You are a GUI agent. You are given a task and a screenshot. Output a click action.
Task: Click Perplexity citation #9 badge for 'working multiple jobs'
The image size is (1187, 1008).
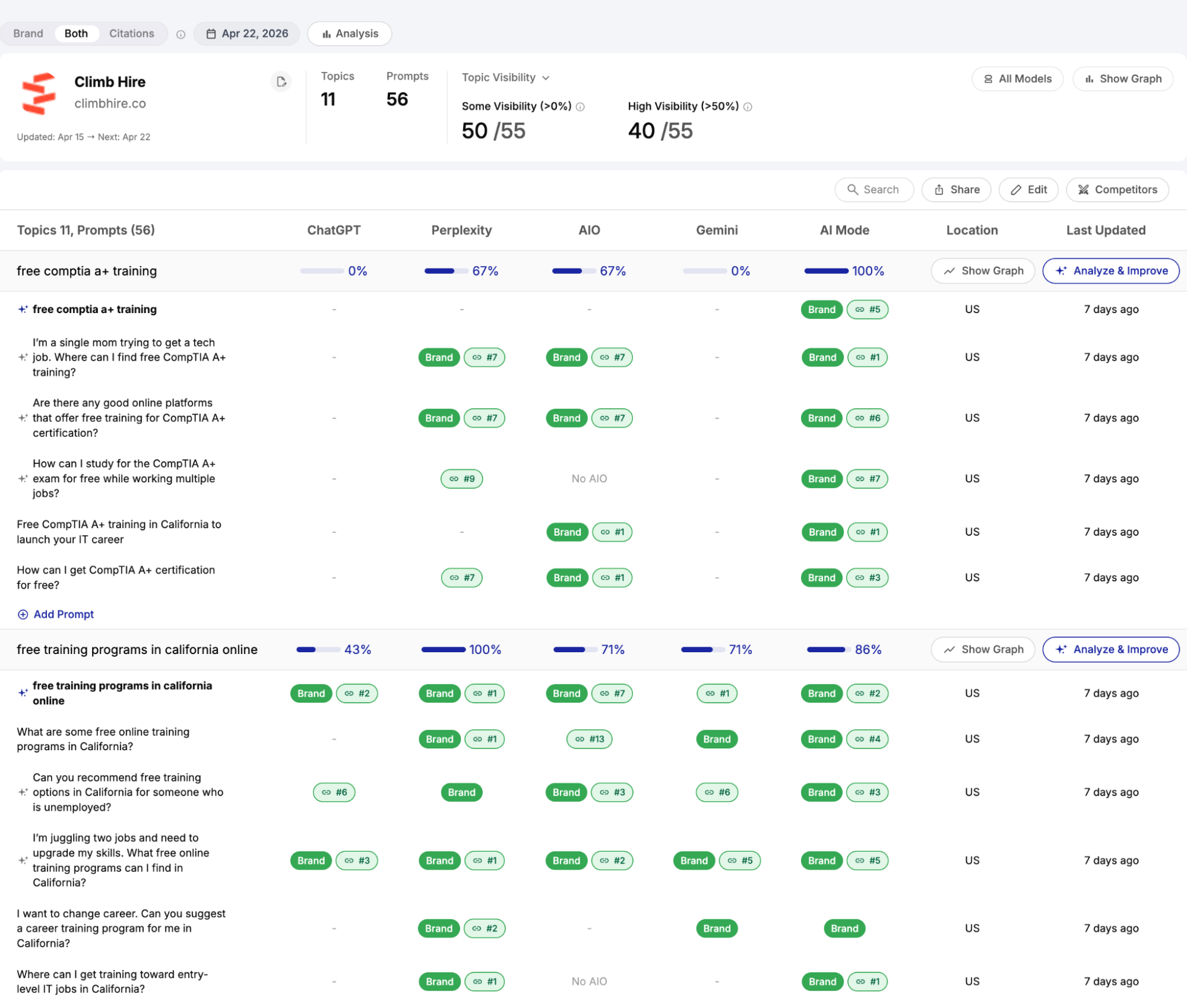462,479
